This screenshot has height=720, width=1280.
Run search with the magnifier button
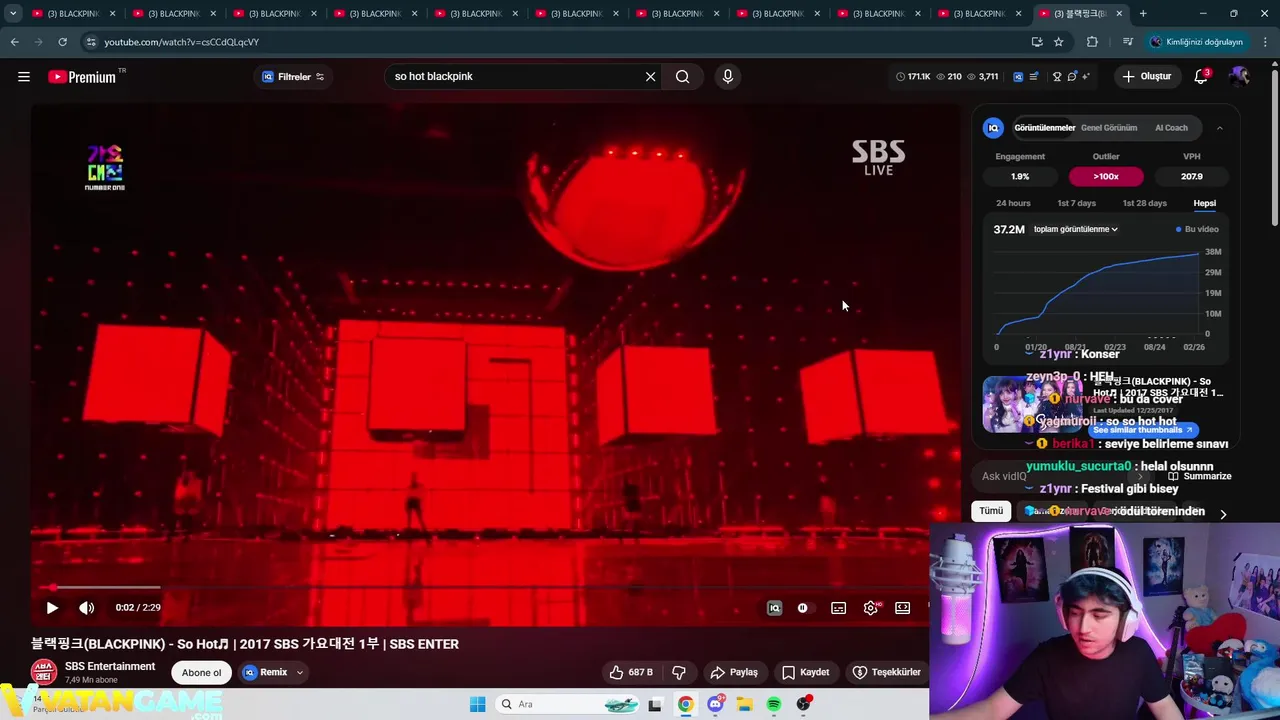click(x=682, y=76)
